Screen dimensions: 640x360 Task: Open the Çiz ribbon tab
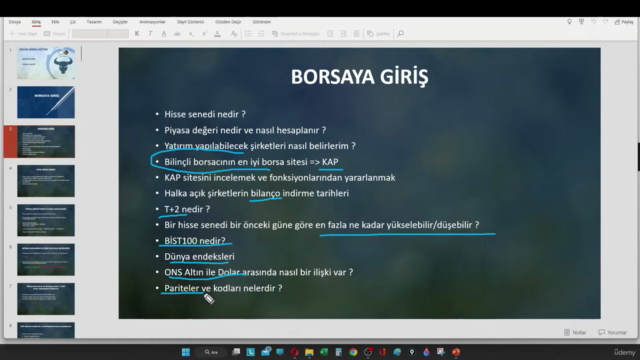tap(73, 22)
